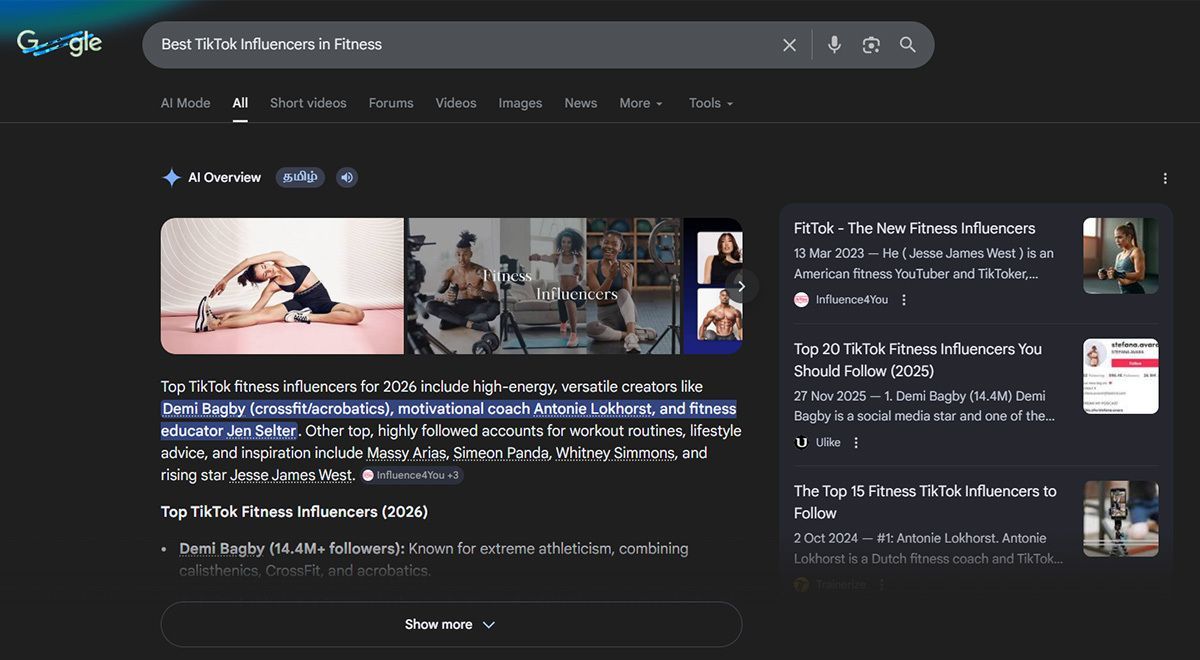Click the Whitney Simmons link
Viewport: 1200px width, 660px height.
[615, 453]
